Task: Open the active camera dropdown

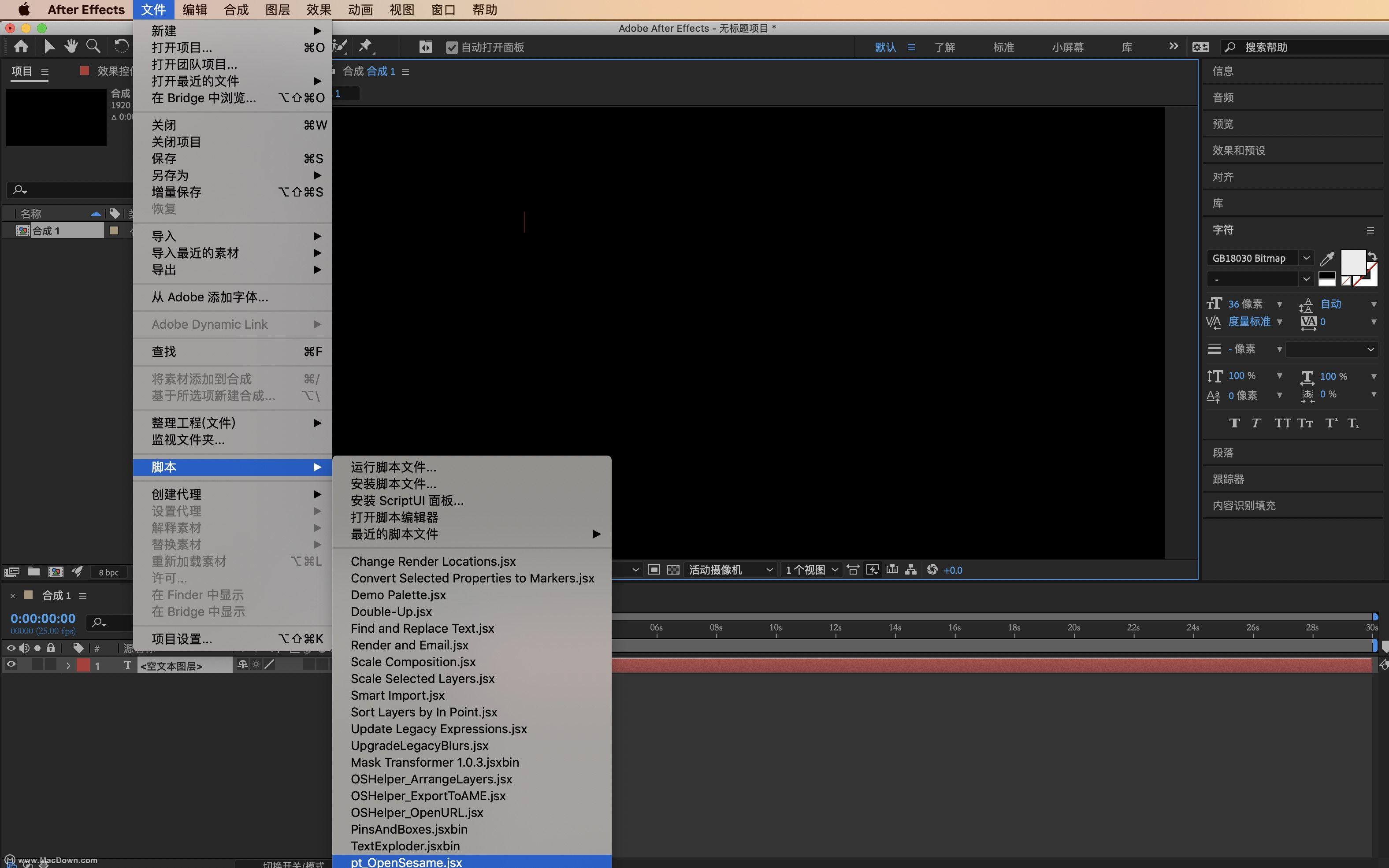Action: click(730, 569)
